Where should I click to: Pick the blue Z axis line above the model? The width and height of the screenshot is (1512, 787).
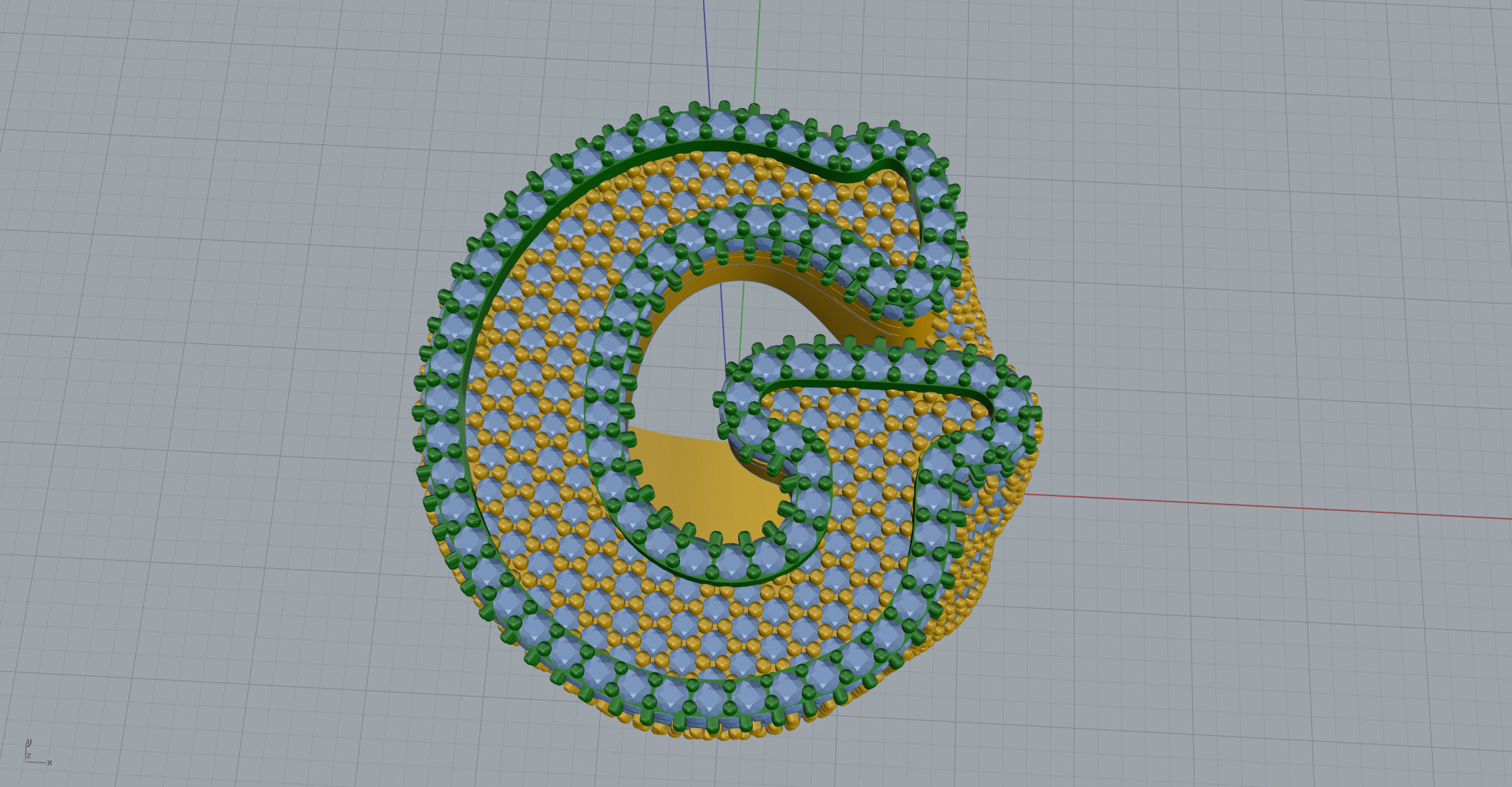tap(707, 55)
